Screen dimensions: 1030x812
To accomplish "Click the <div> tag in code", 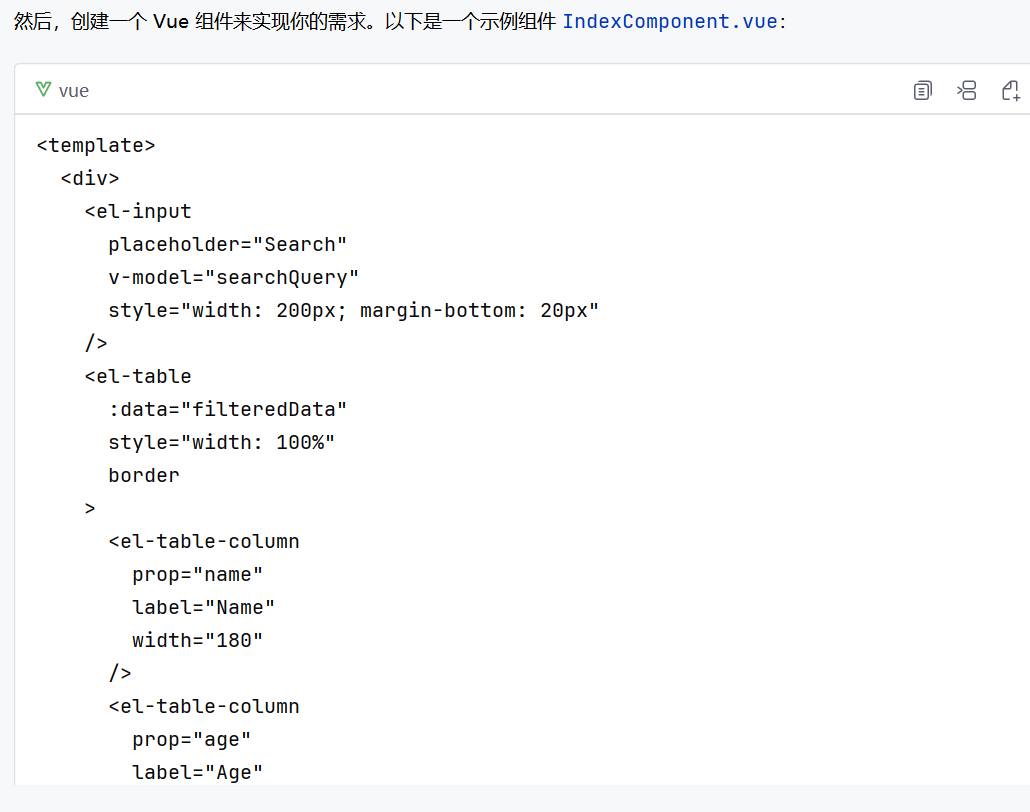I will [x=89, y=178].
